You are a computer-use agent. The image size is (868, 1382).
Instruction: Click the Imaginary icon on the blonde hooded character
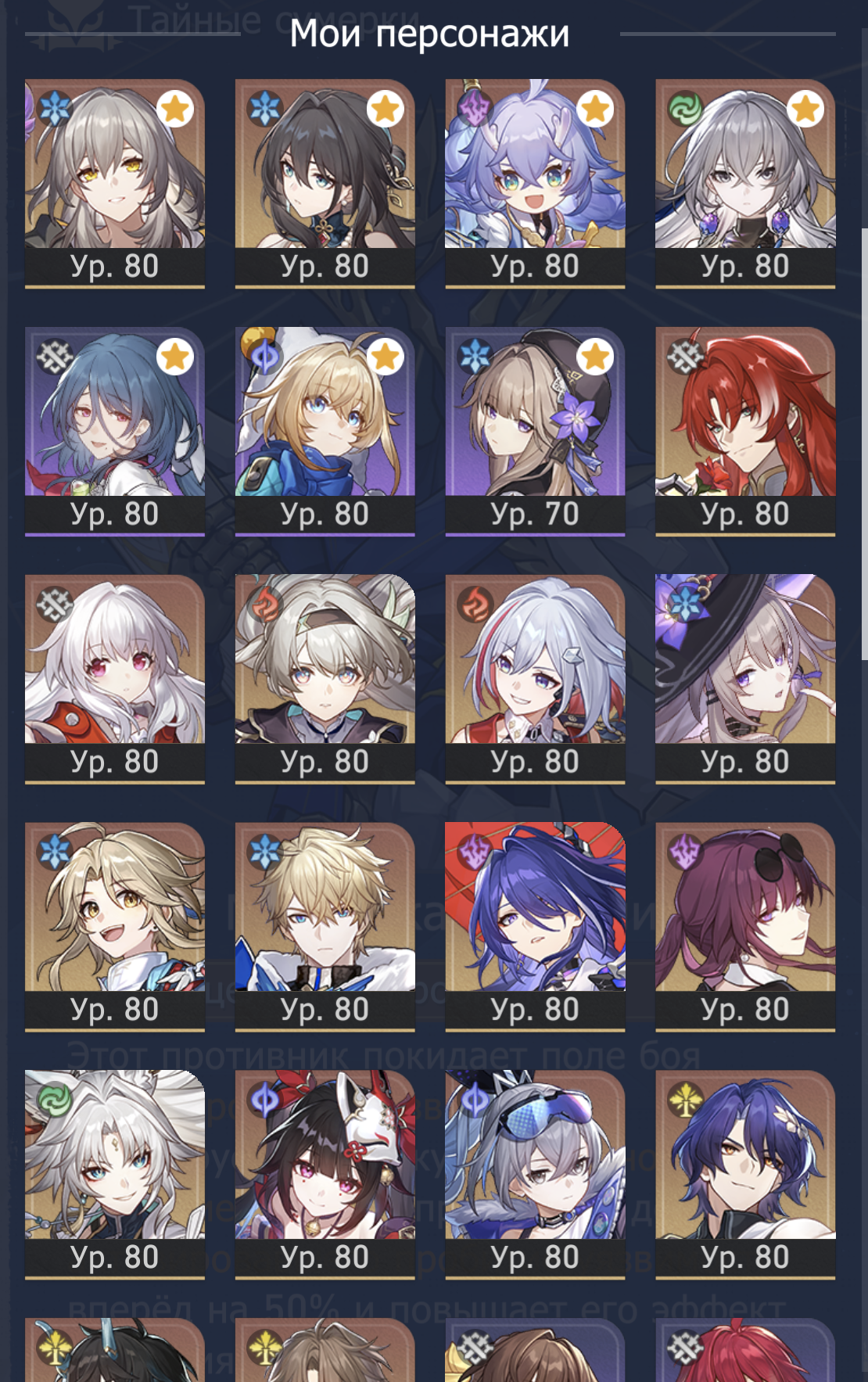pos(265,357)
